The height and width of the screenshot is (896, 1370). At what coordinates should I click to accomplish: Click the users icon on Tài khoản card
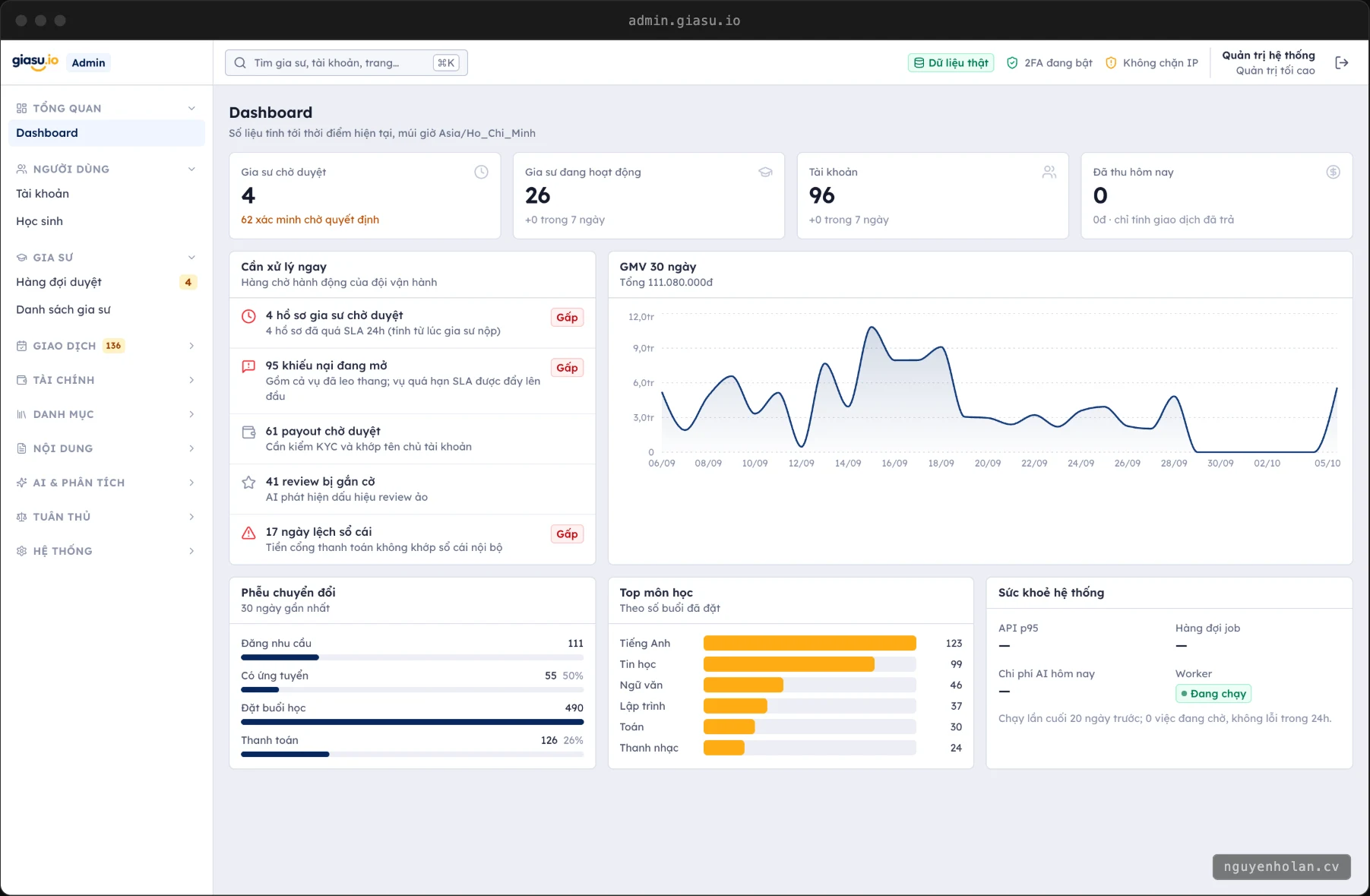(1049, 172)
